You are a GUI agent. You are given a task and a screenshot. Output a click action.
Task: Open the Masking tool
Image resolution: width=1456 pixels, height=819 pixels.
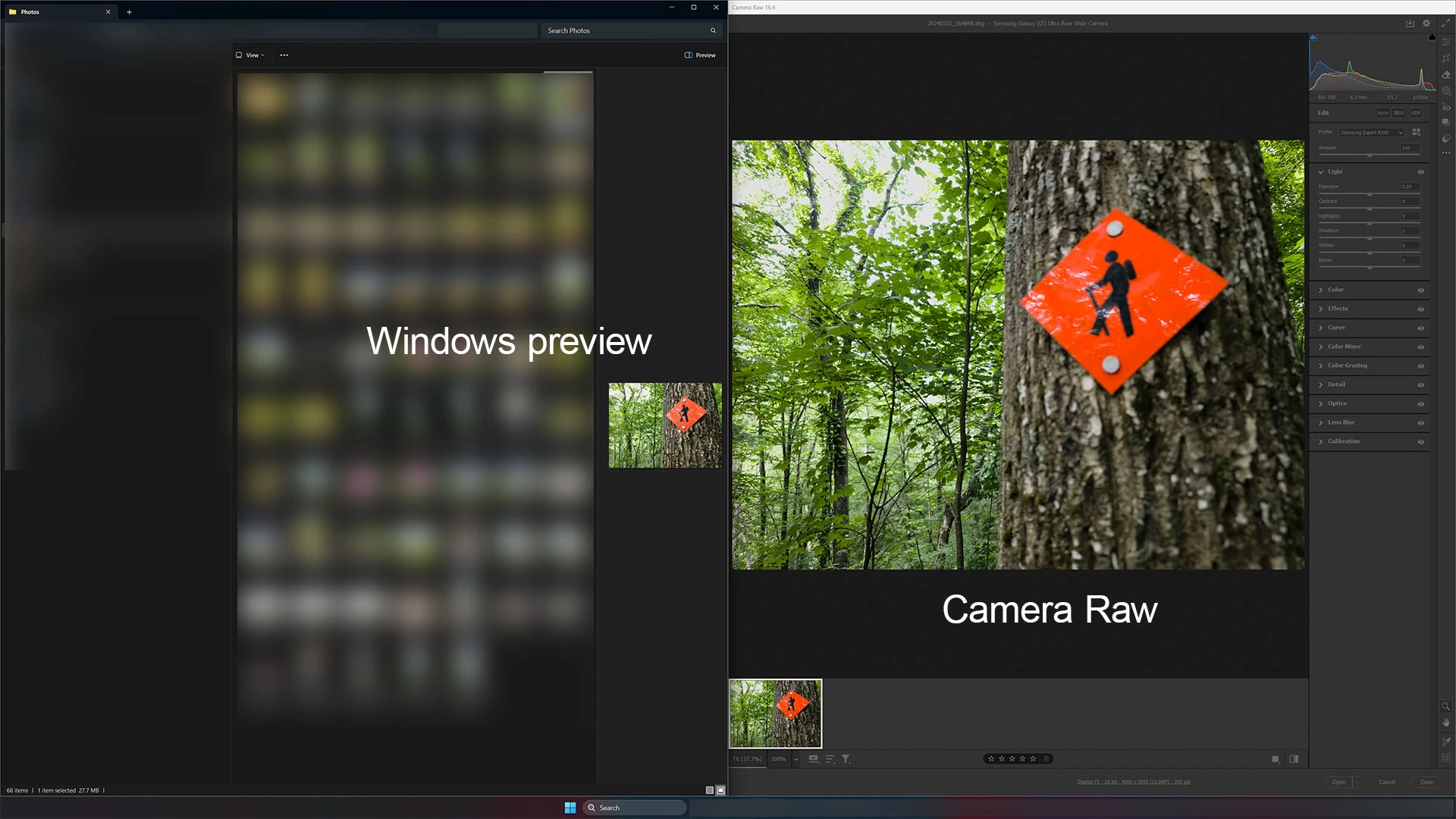1446,91
